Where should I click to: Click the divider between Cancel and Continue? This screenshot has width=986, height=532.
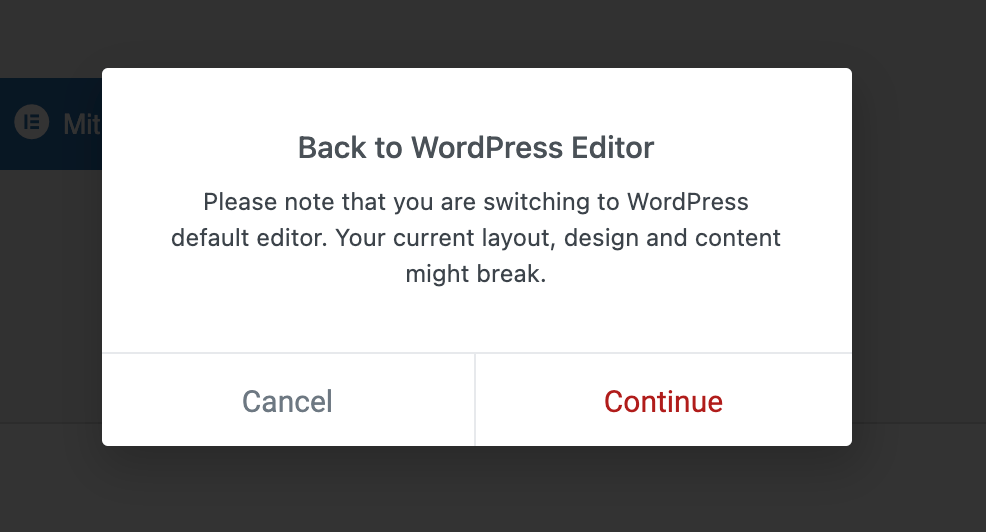click(475, 400)
